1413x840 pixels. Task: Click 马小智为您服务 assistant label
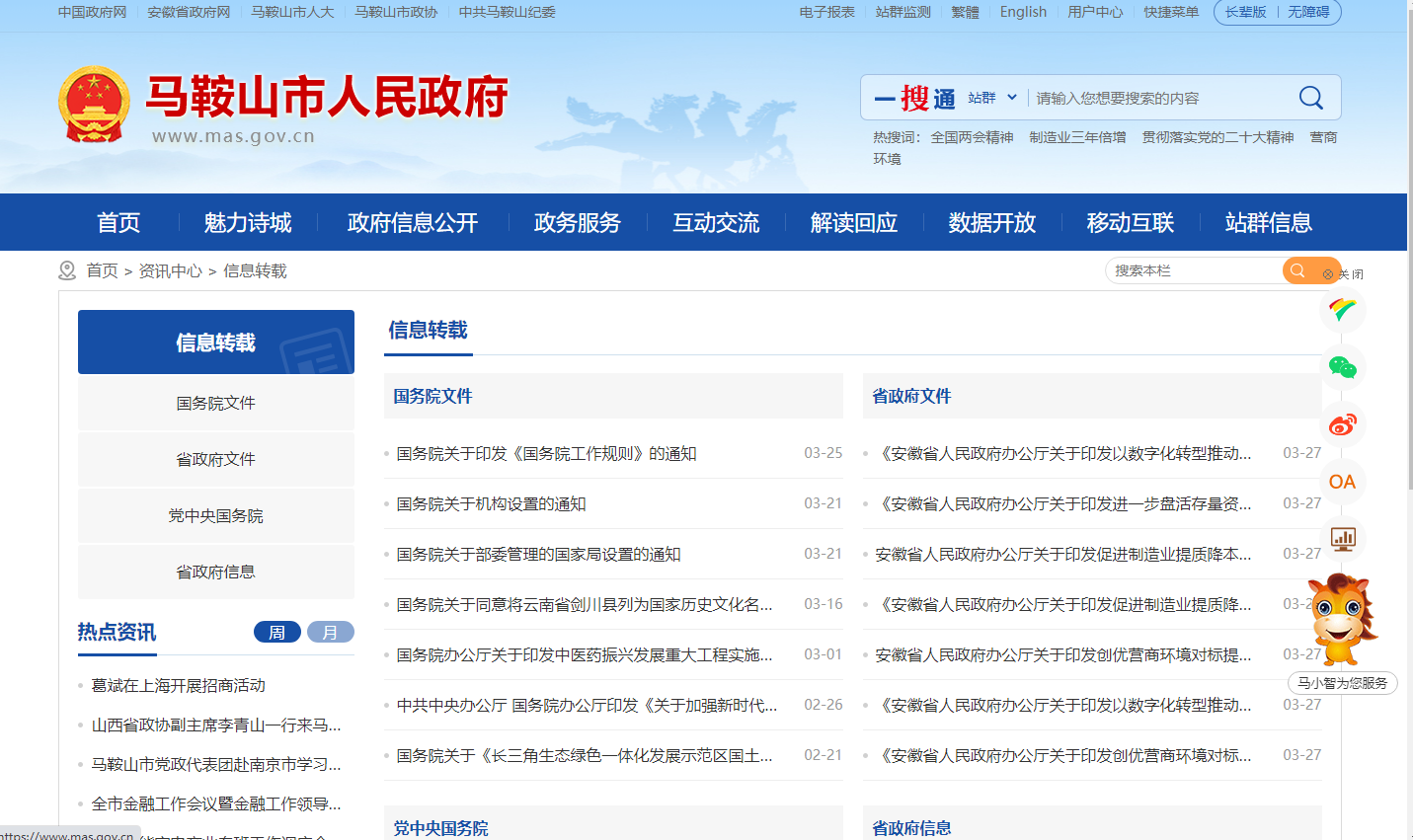tap(1342, 682)
